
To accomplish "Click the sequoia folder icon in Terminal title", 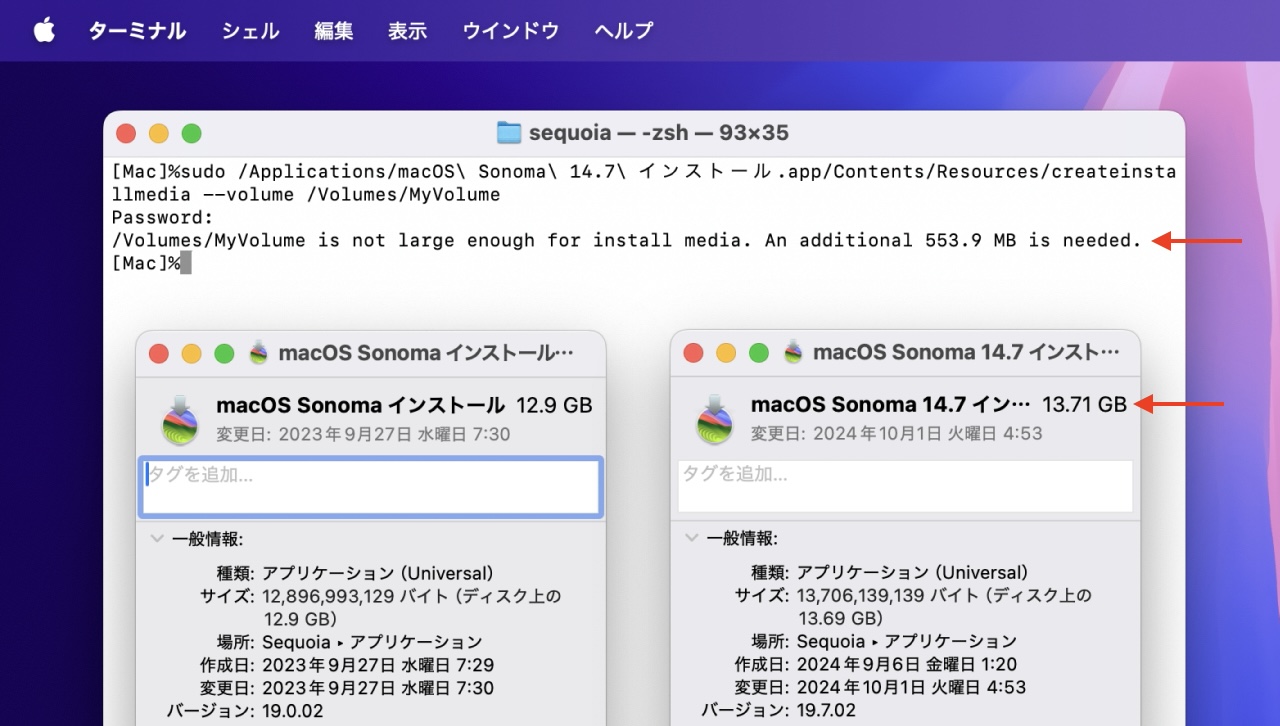I will (509, 133).
